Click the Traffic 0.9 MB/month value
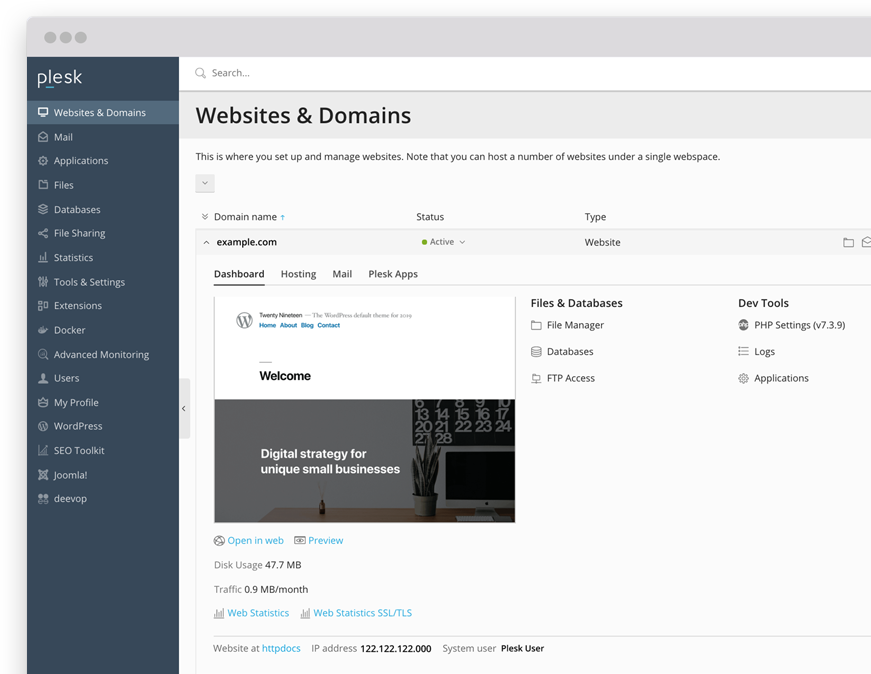The image size is (871, 674). pos(276,590)
